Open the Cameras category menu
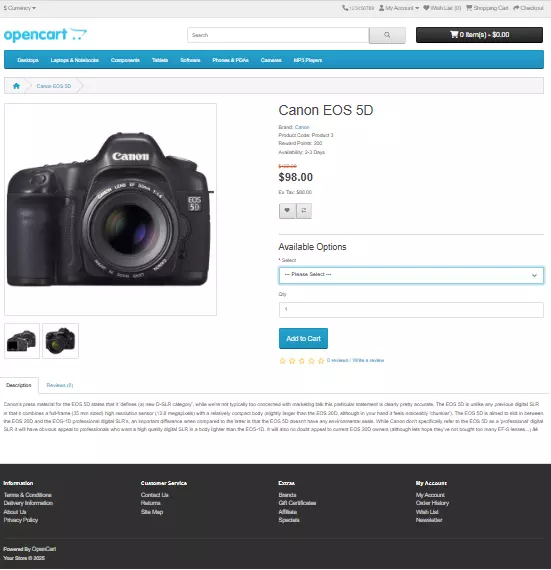 click(271, 60)
